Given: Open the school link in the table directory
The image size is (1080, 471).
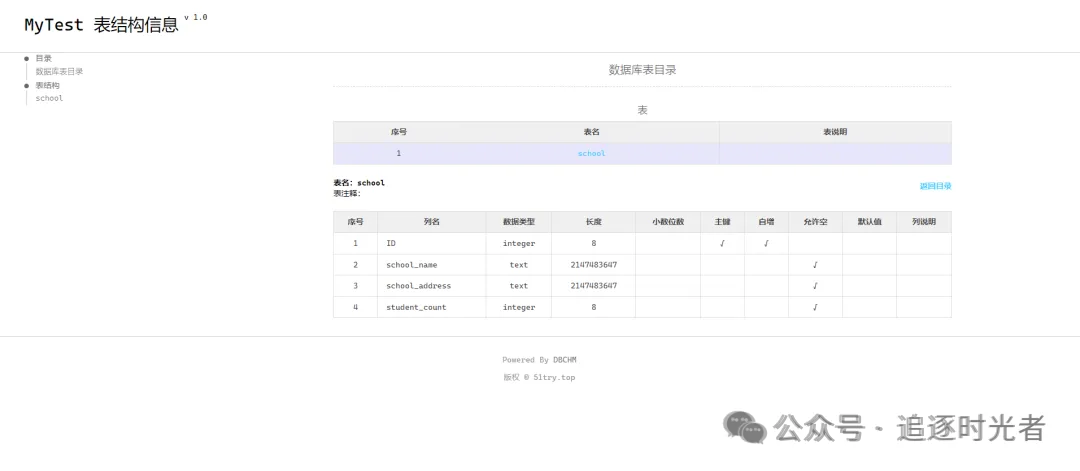Looking at the screenshot, I should coord(591,153).
